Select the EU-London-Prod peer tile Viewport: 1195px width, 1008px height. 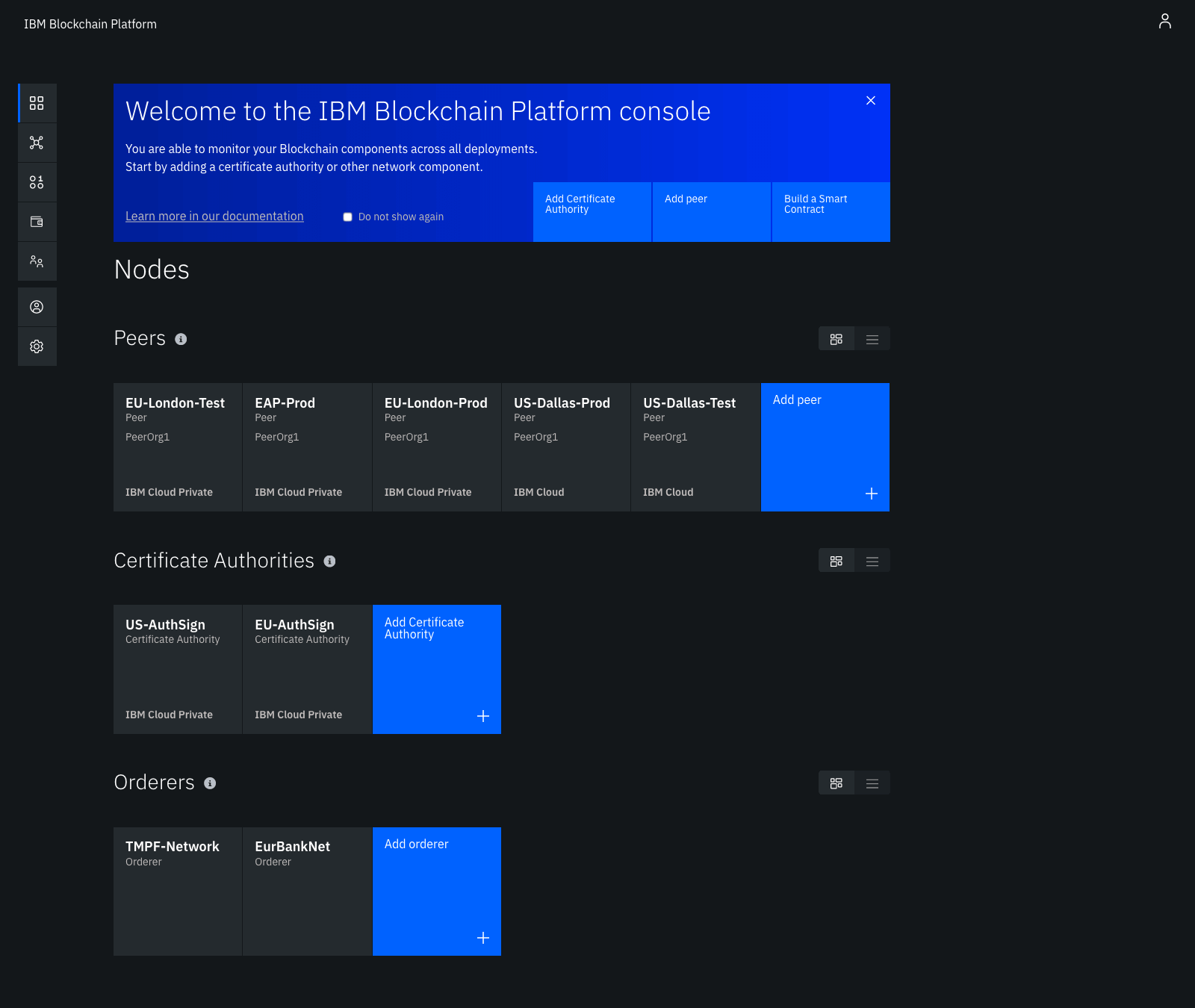tap(436, 447)
